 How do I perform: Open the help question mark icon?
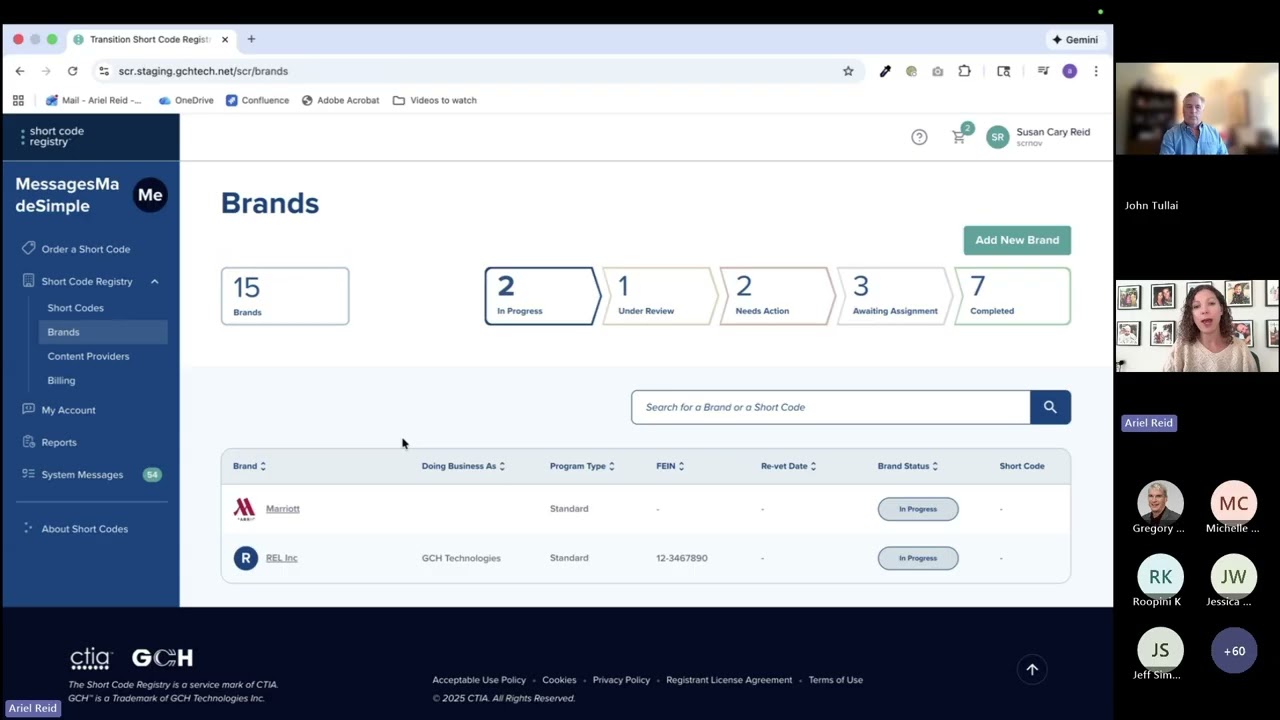(x=919, y=137)
